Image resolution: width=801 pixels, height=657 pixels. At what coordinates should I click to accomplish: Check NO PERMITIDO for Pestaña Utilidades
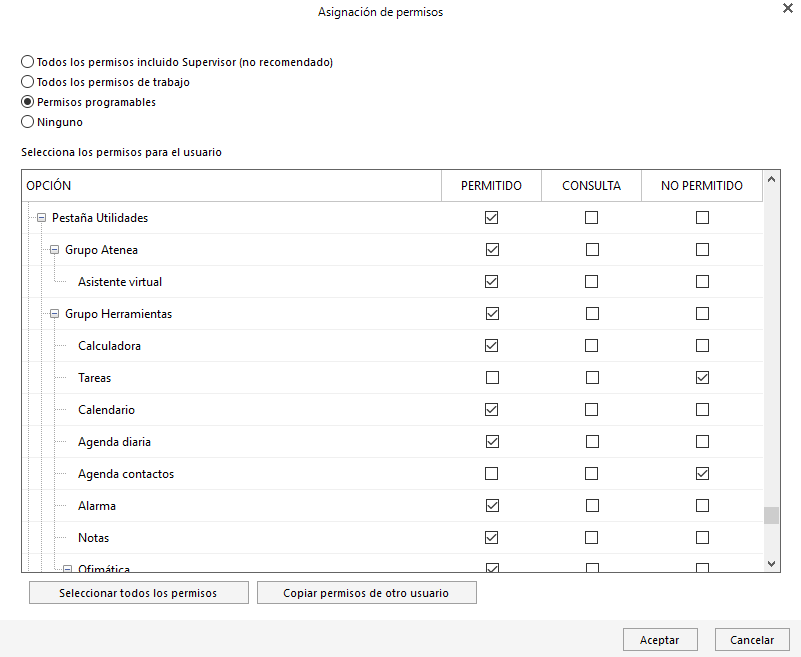702,218
